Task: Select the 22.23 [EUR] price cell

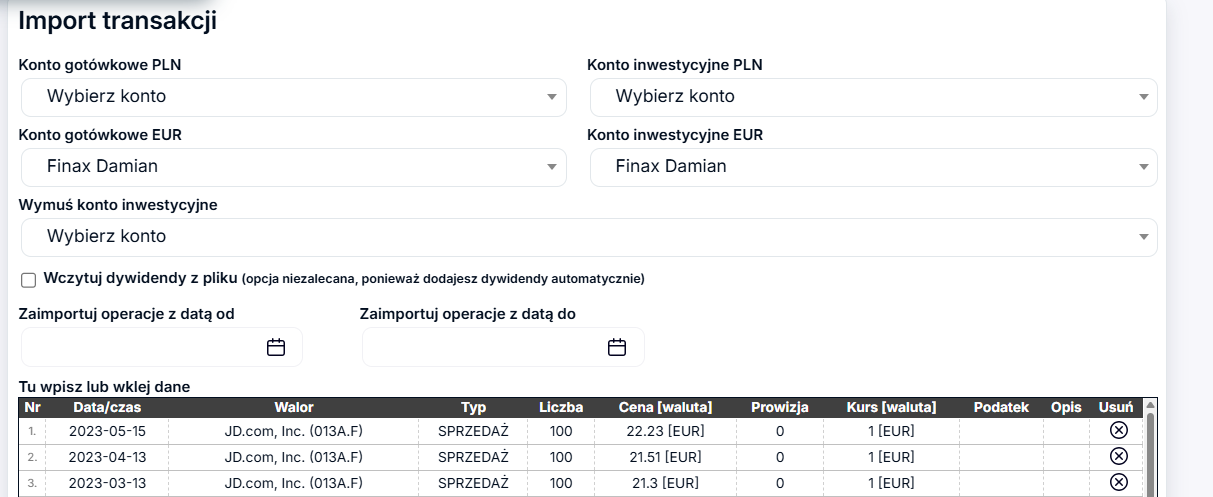Action: point(666,431)
